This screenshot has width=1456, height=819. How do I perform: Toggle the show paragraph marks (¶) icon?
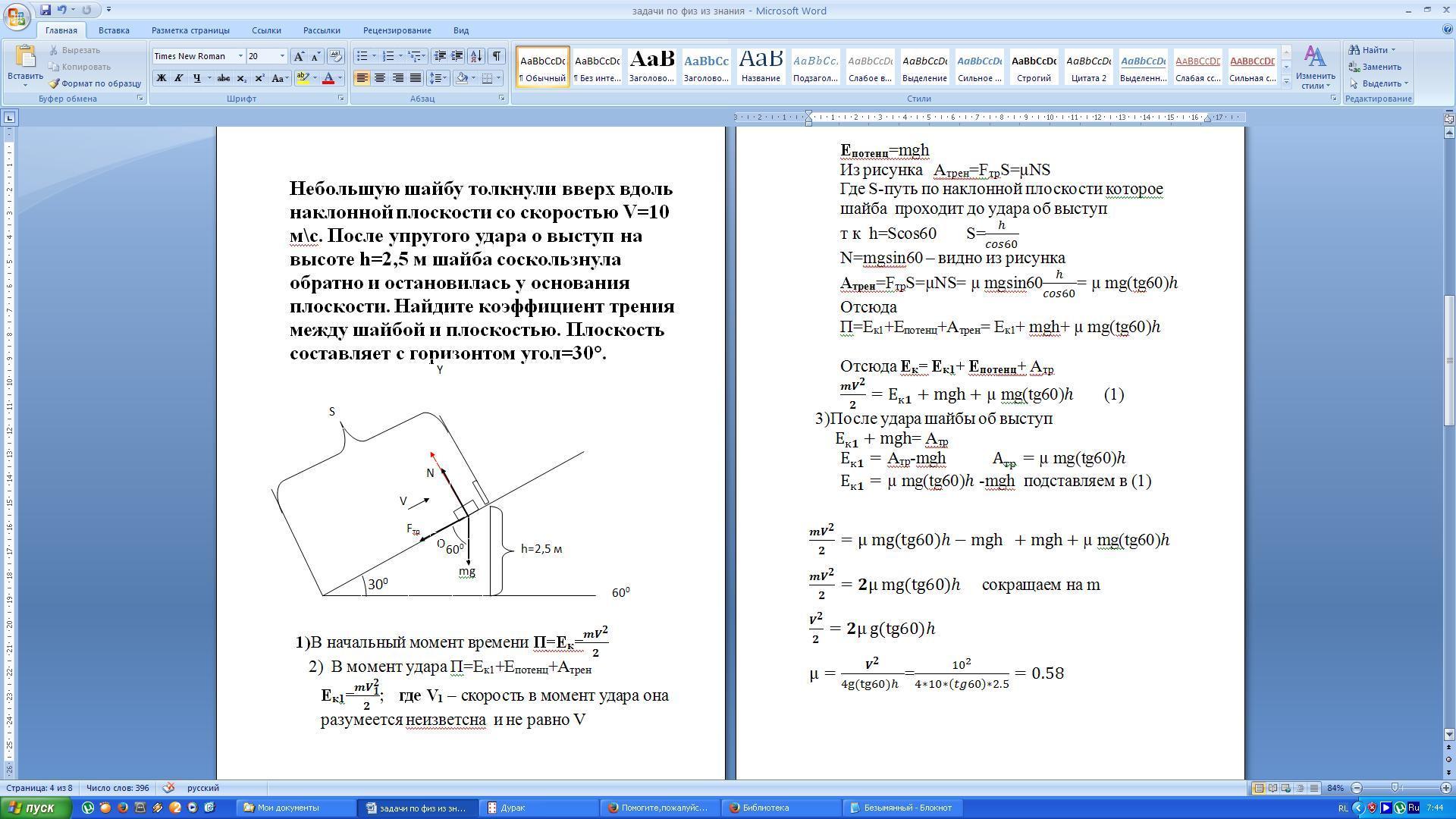[497, 56]
